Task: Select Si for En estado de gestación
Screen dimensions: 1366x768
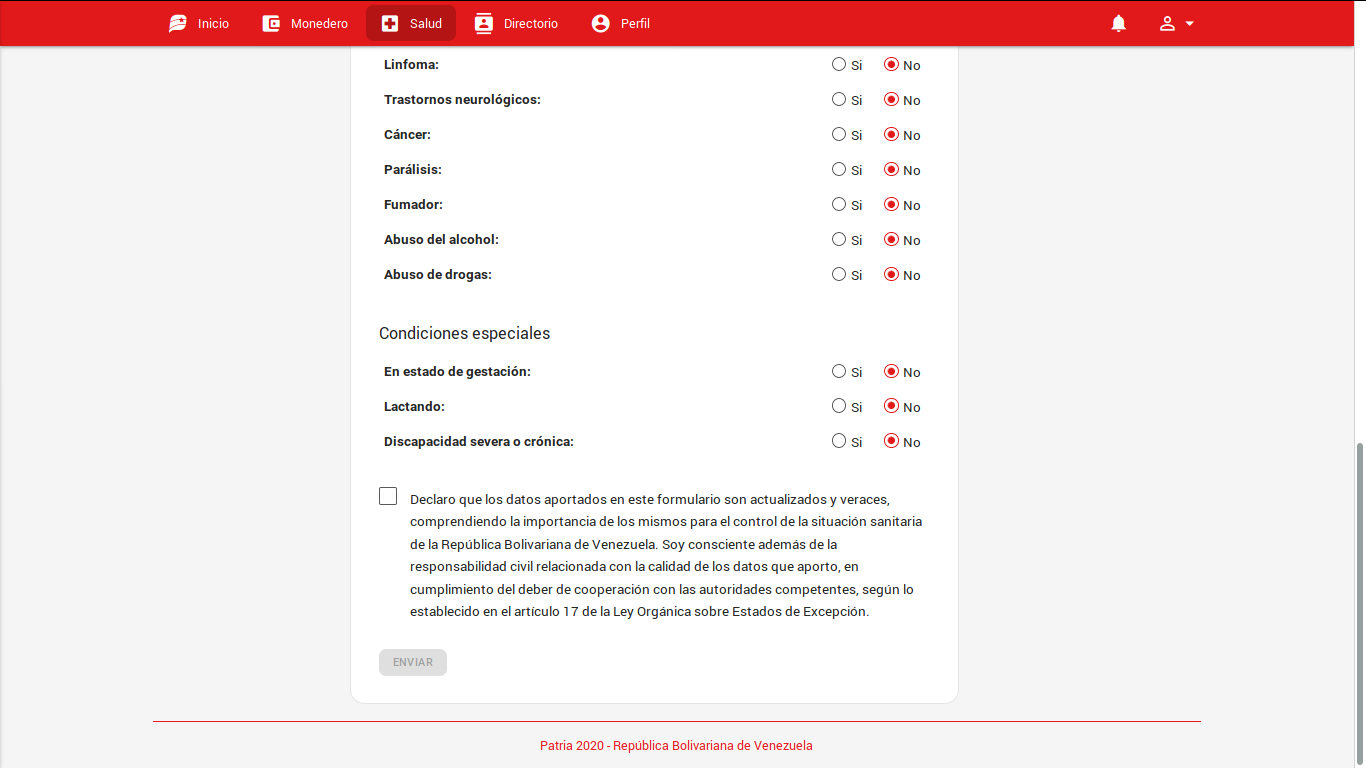Action: tap(839, 371)
